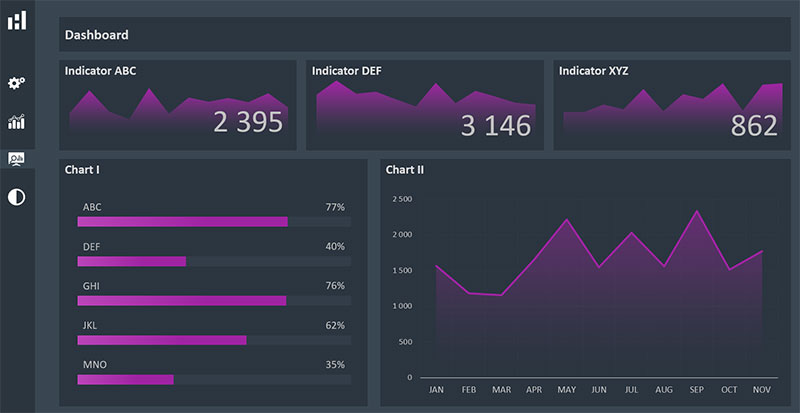
Task: Click the ABC progress bar at 77%
Action: (183, 222)
